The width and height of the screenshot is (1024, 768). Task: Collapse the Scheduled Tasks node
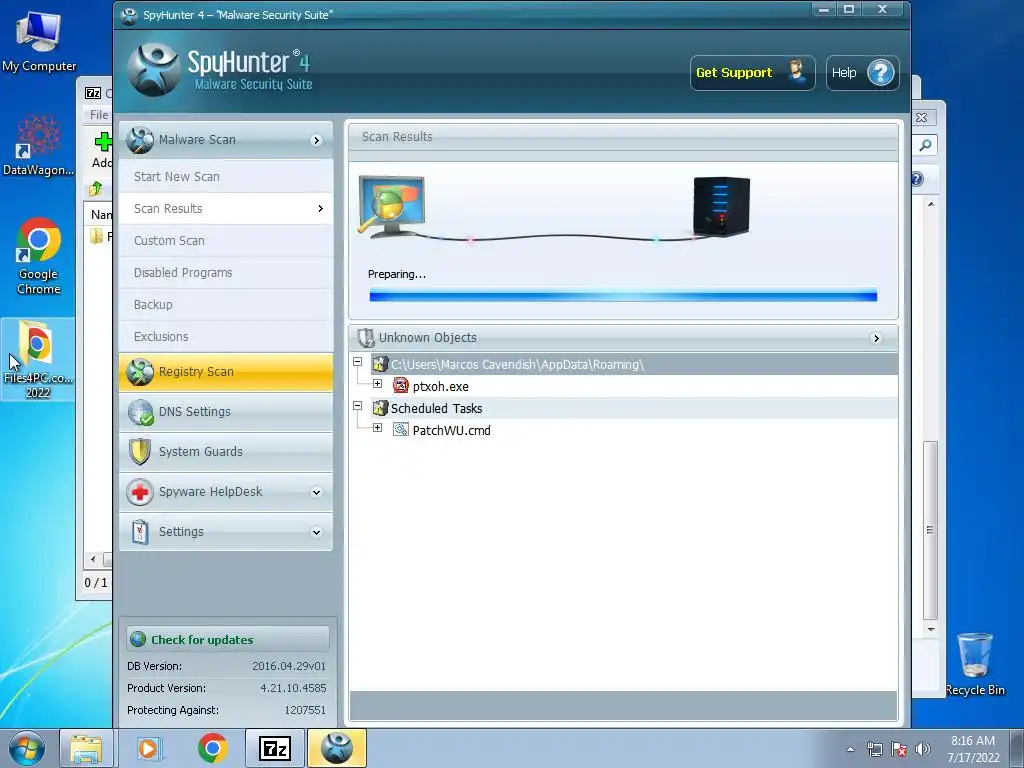pyautogui.click(x=357, y=406)
